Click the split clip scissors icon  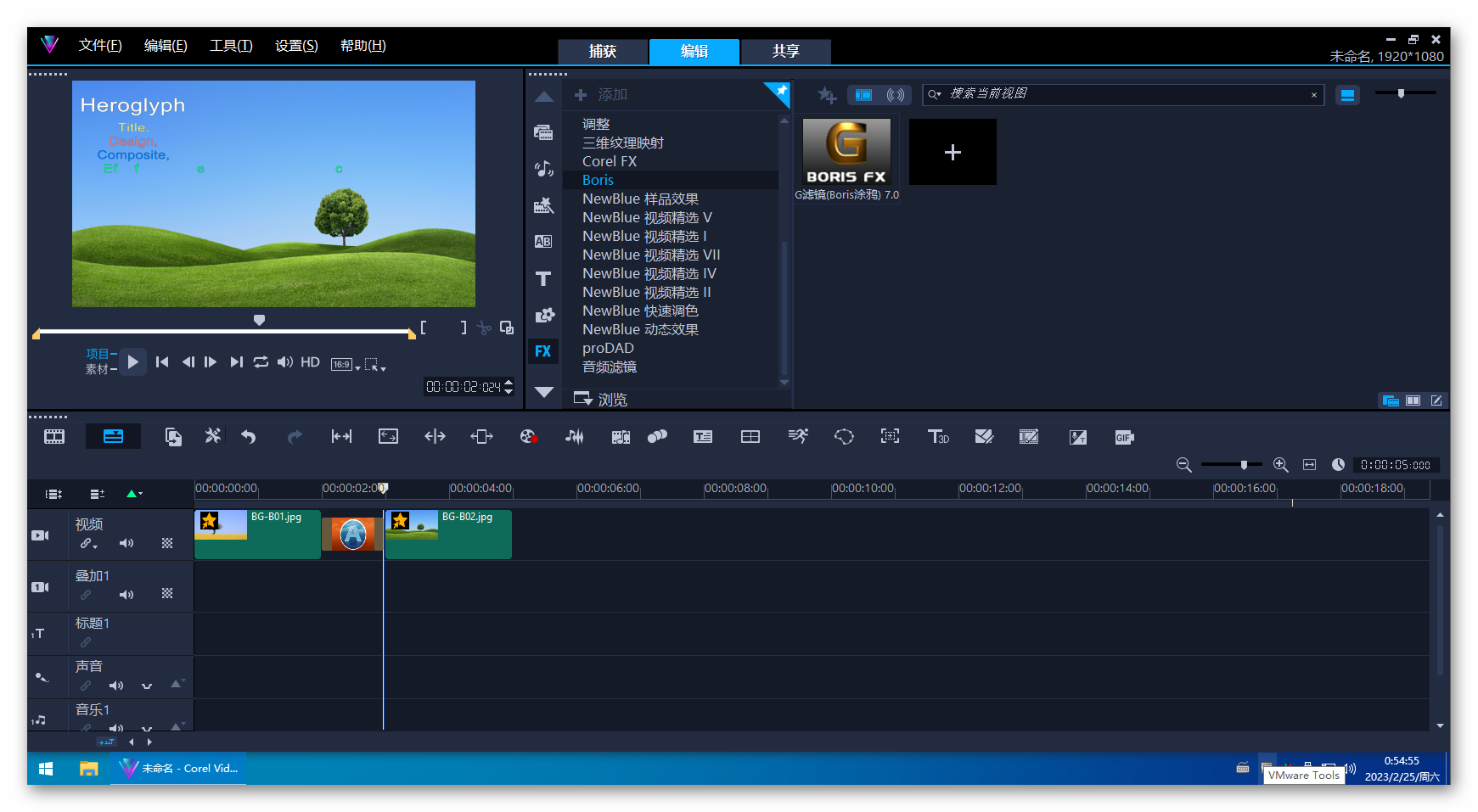[x=483, y=328]
